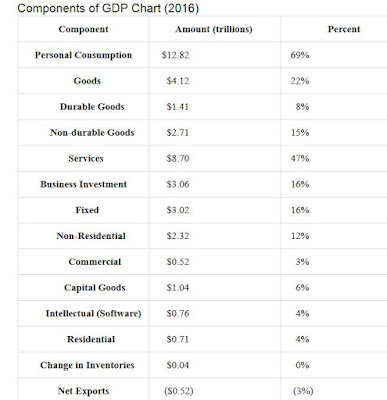
Task: Select the Non-Residential row label
Action: tap(91, 236)
